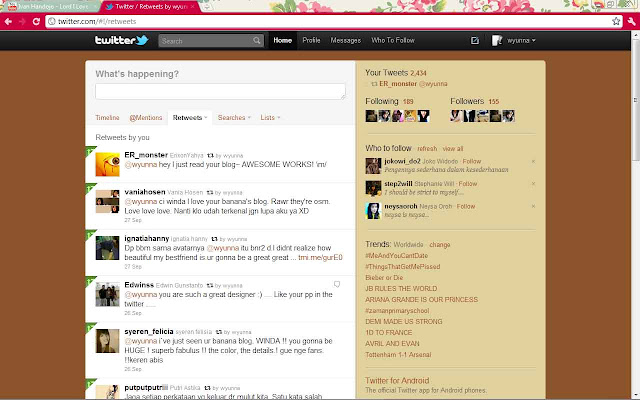Open JB RULES THE WORLD trend
The width and height of the screenshot is (640, 400).
(x=401, y=289)
